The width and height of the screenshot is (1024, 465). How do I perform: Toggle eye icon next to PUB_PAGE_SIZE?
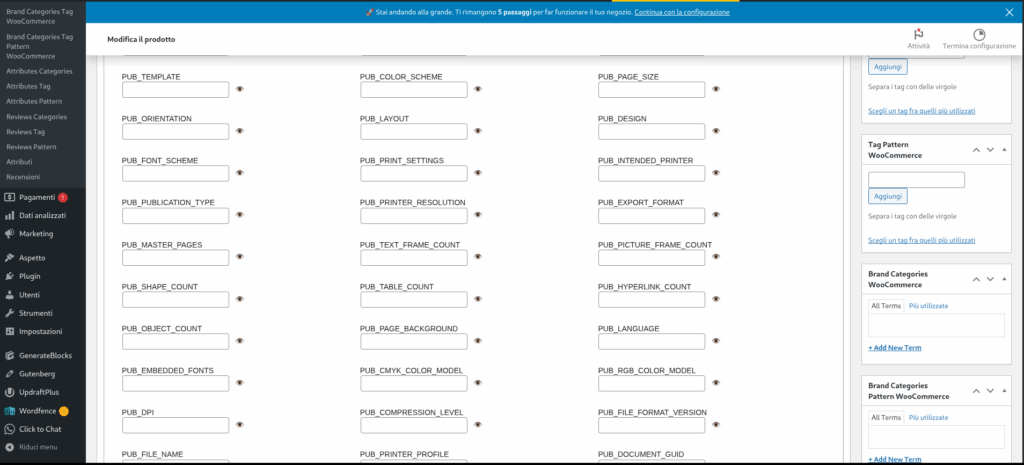point(716,89)
